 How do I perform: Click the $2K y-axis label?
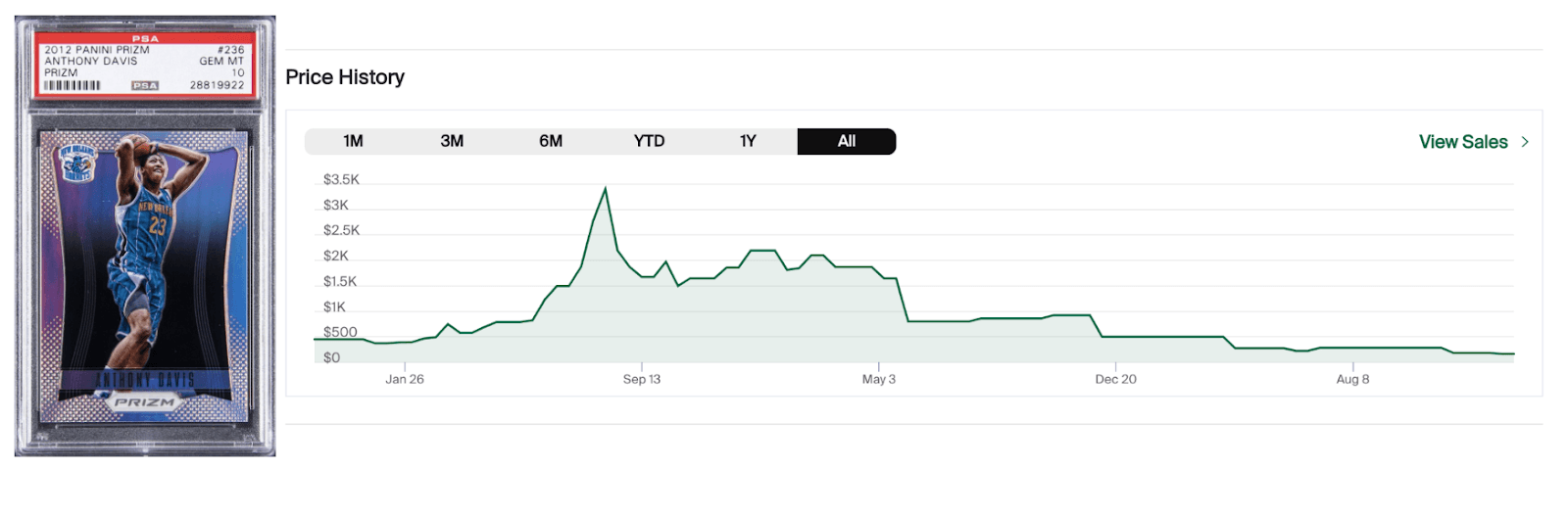[336, 256]
